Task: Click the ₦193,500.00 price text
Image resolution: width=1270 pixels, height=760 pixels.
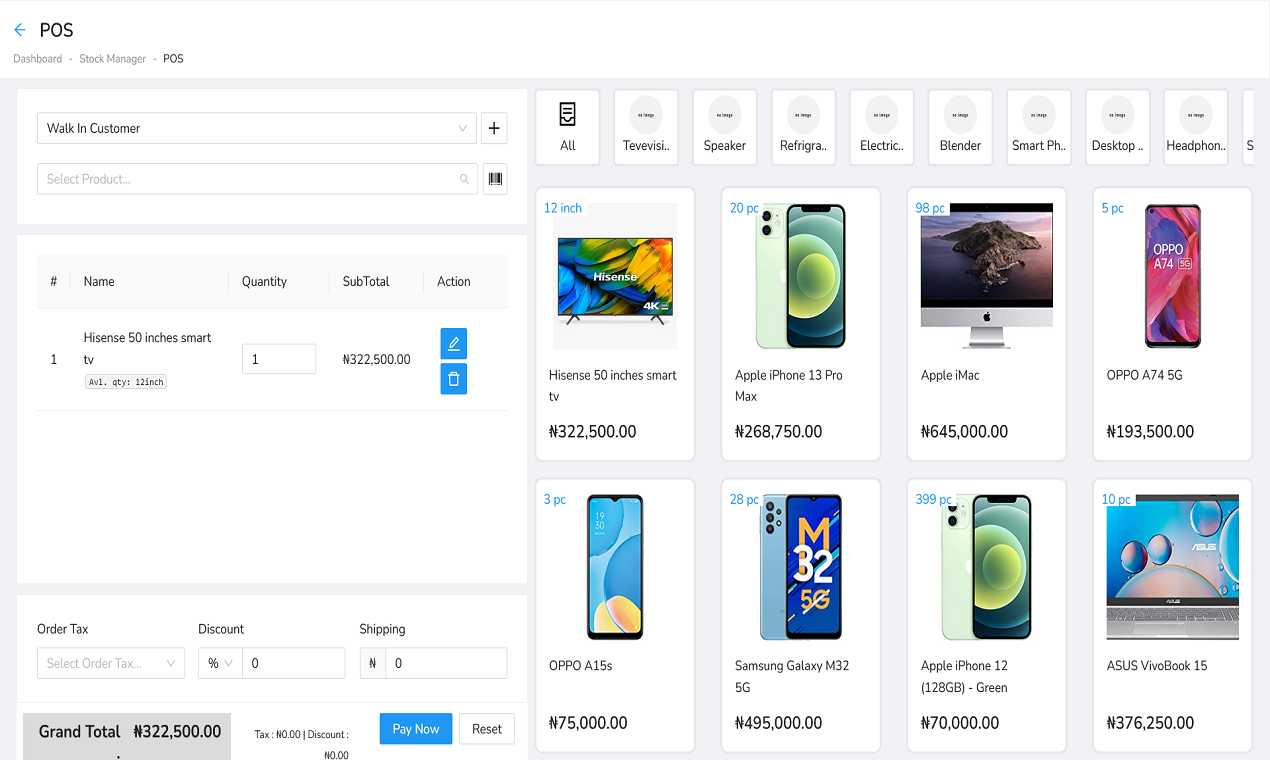Action: point(1150,432)
